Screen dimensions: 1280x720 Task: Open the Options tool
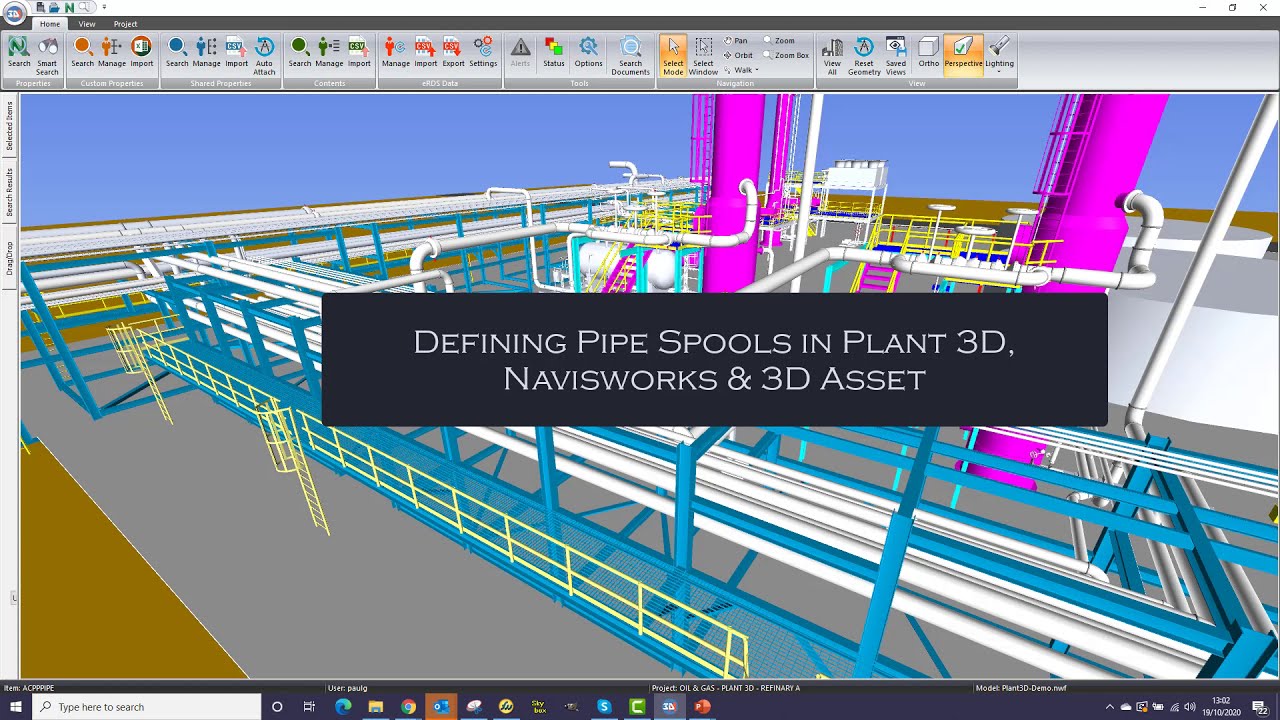coord(588,54)
